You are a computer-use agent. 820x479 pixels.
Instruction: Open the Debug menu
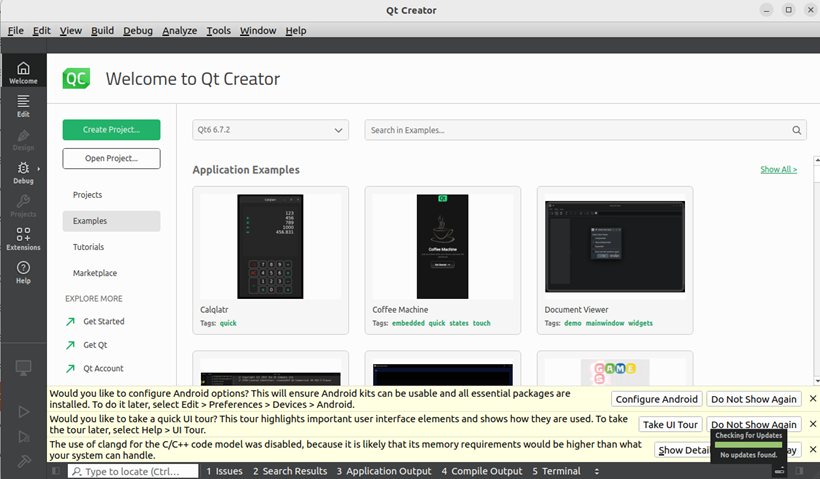point(138,30)
